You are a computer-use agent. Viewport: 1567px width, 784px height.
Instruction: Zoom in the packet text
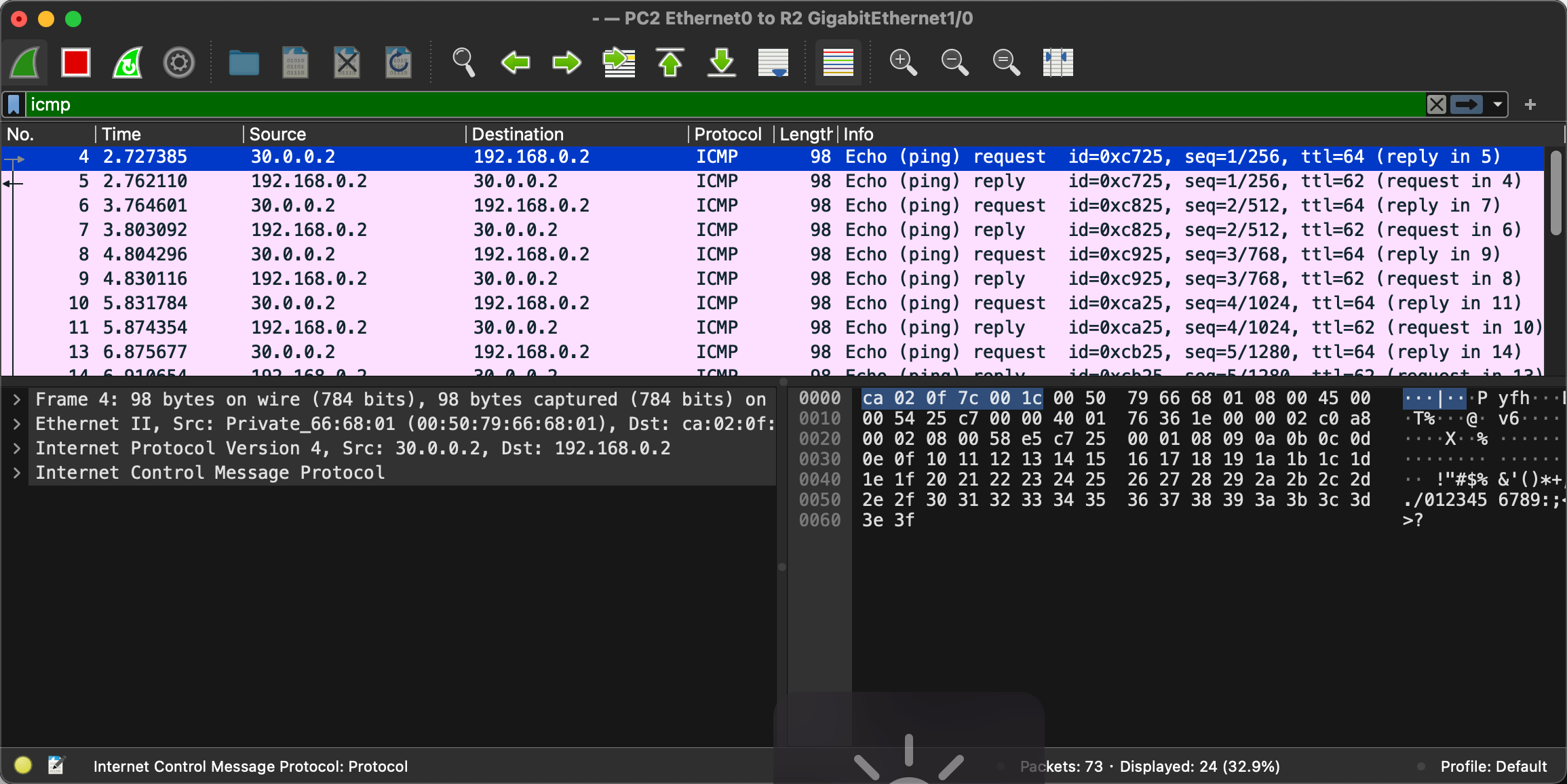click(x=903, y=63)
